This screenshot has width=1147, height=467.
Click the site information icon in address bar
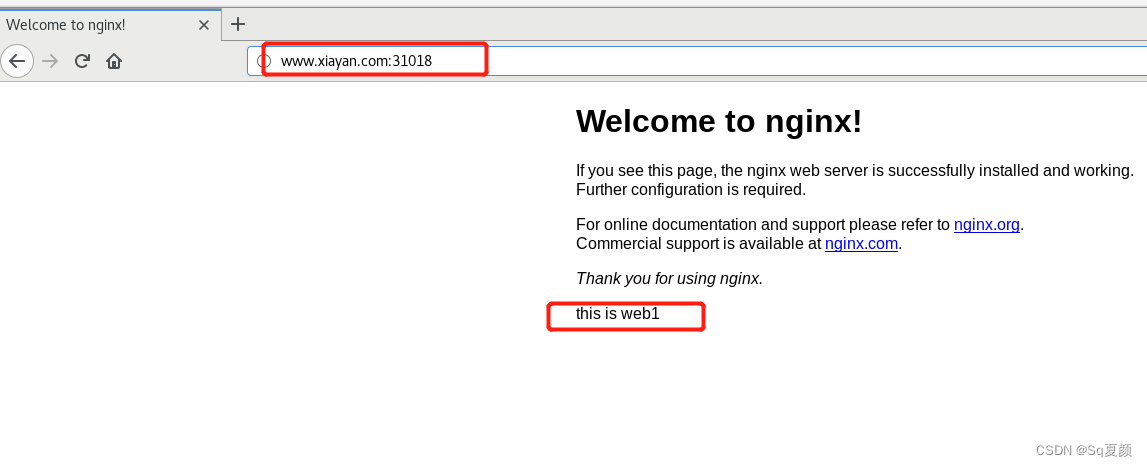(x=265, y=61)
